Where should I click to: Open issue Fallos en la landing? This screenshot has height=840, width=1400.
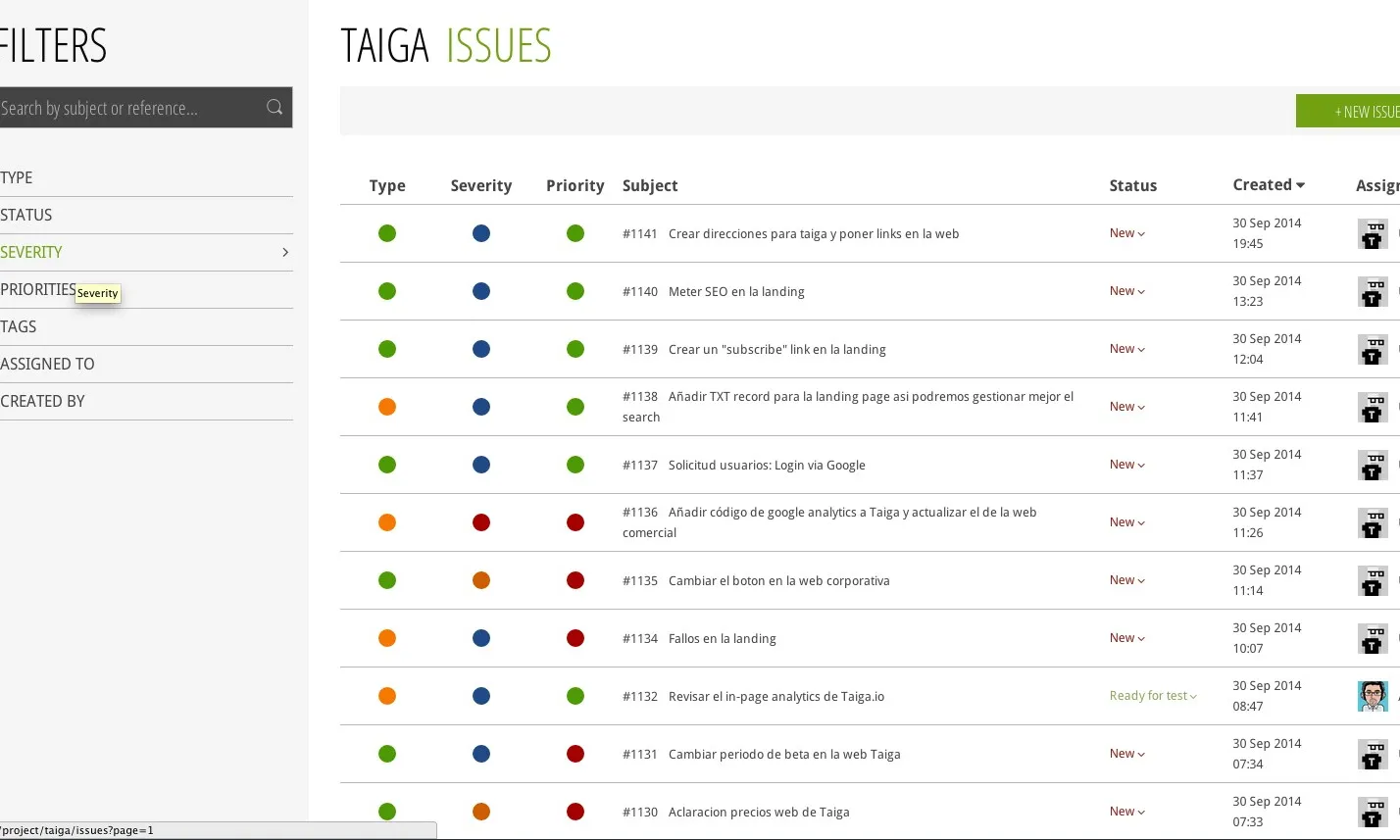[722, 638]
